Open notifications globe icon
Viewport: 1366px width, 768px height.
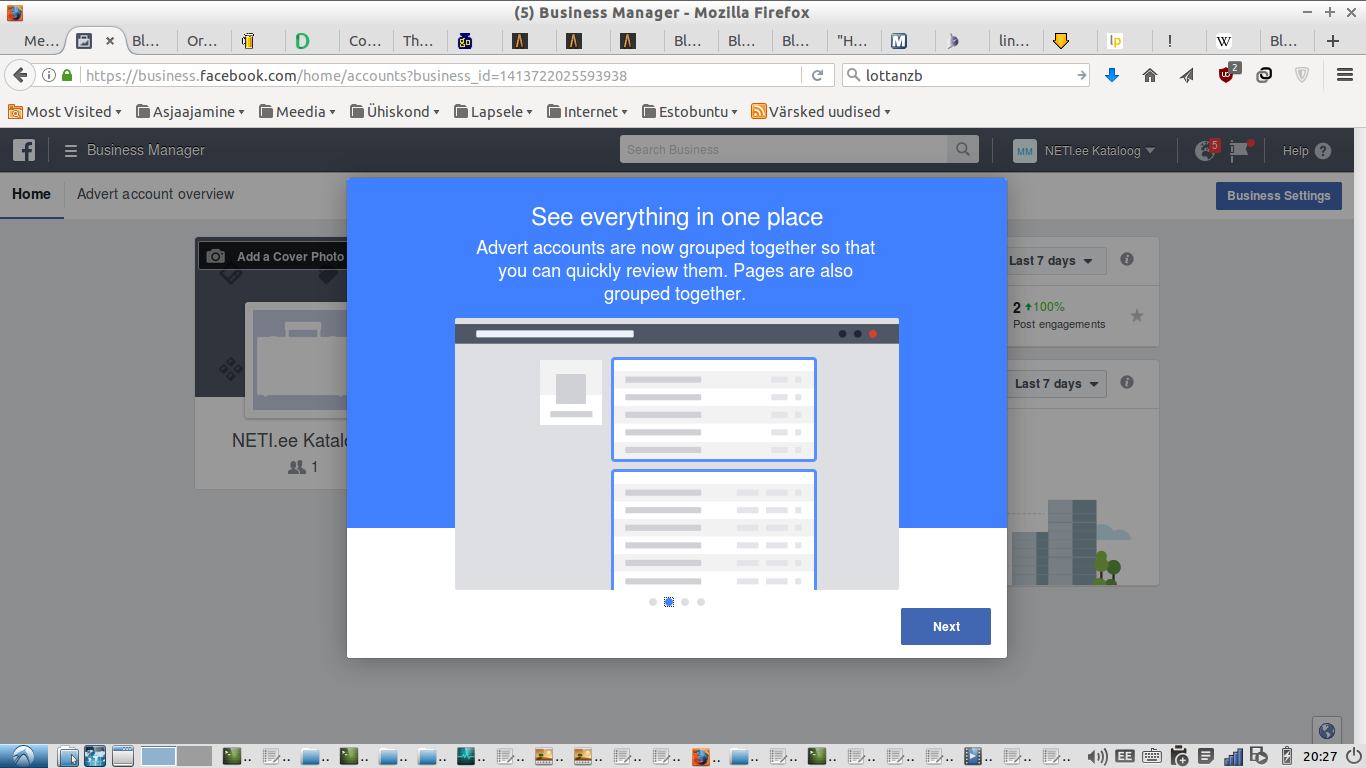(x=1206, y=151)
